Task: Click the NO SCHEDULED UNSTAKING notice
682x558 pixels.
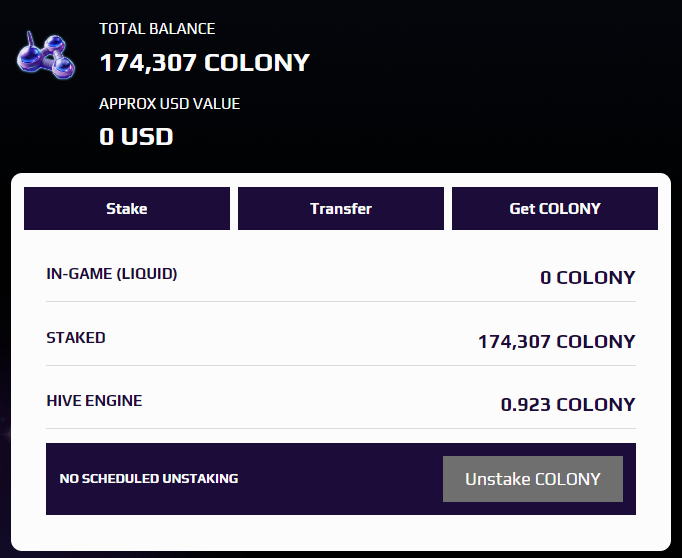Action: pyautogui.click(x=149, y=478)
